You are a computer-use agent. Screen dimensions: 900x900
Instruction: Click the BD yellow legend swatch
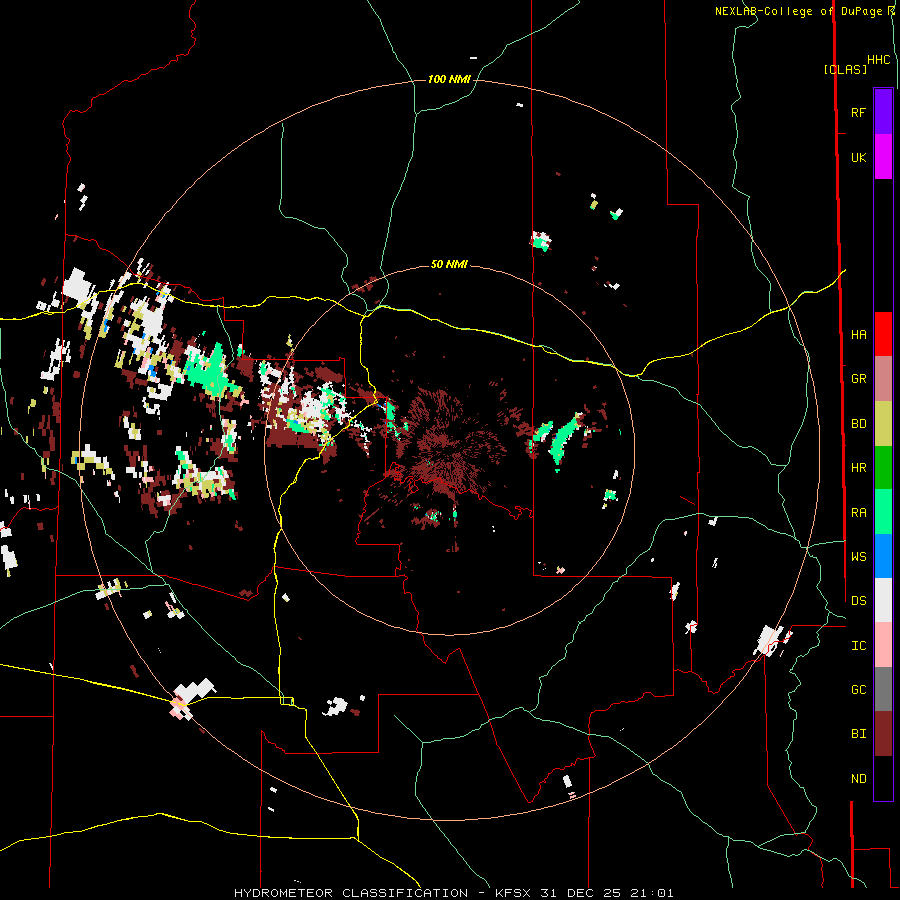883,424
